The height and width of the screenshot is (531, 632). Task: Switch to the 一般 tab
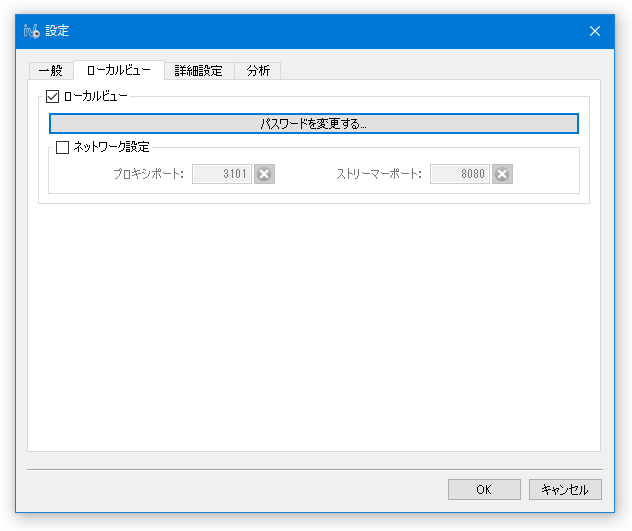tap(51, 71)
